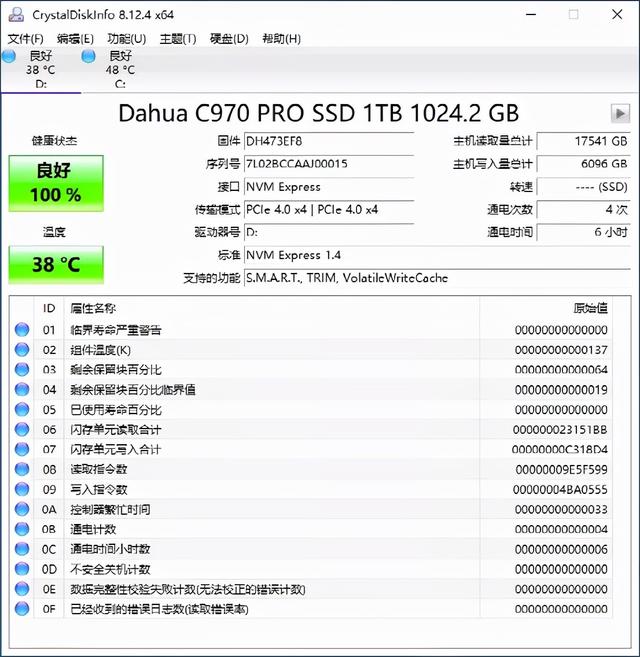The width and height of the screenshot is (640, 657).
Task: Click the 38 °C temperature button
Action: (56, 264)
